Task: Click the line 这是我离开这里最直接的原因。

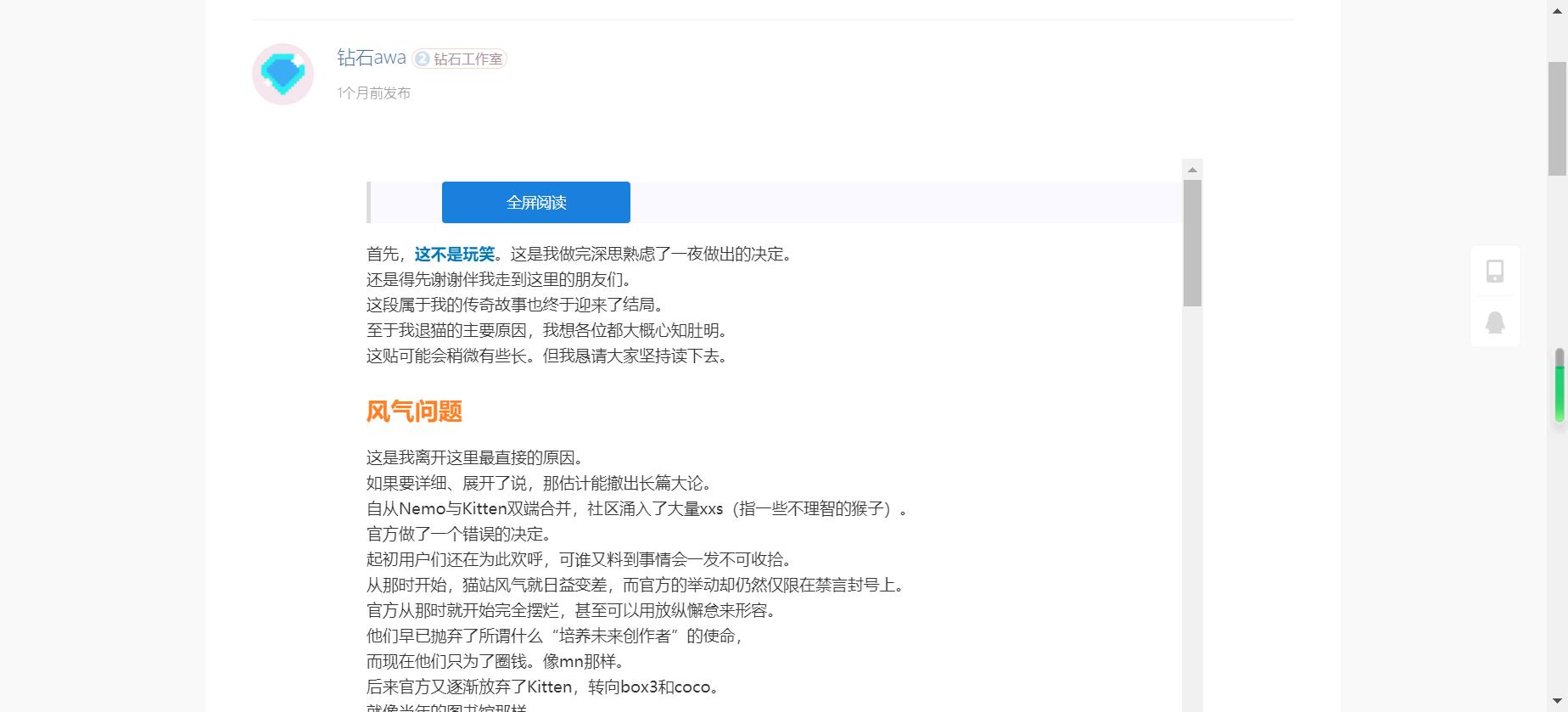Action: (x=476, y=457)
